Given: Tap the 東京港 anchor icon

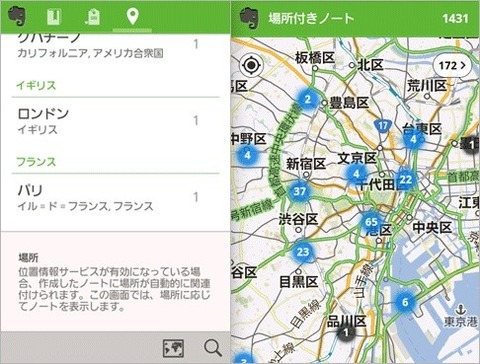Looking at the screenshot, I should click(x=461, y=309).
